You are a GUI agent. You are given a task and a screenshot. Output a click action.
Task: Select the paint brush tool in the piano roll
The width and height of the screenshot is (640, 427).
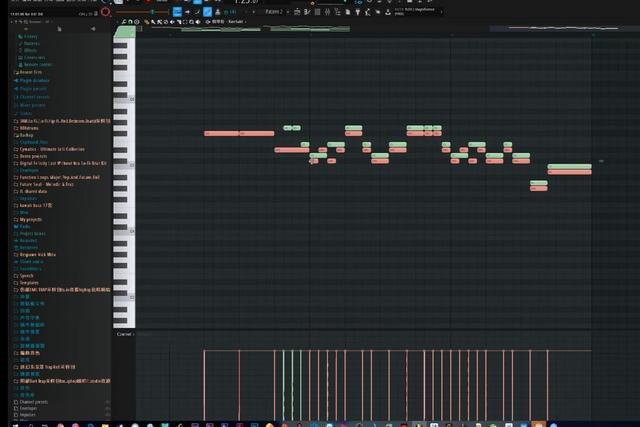click(153, 22)
